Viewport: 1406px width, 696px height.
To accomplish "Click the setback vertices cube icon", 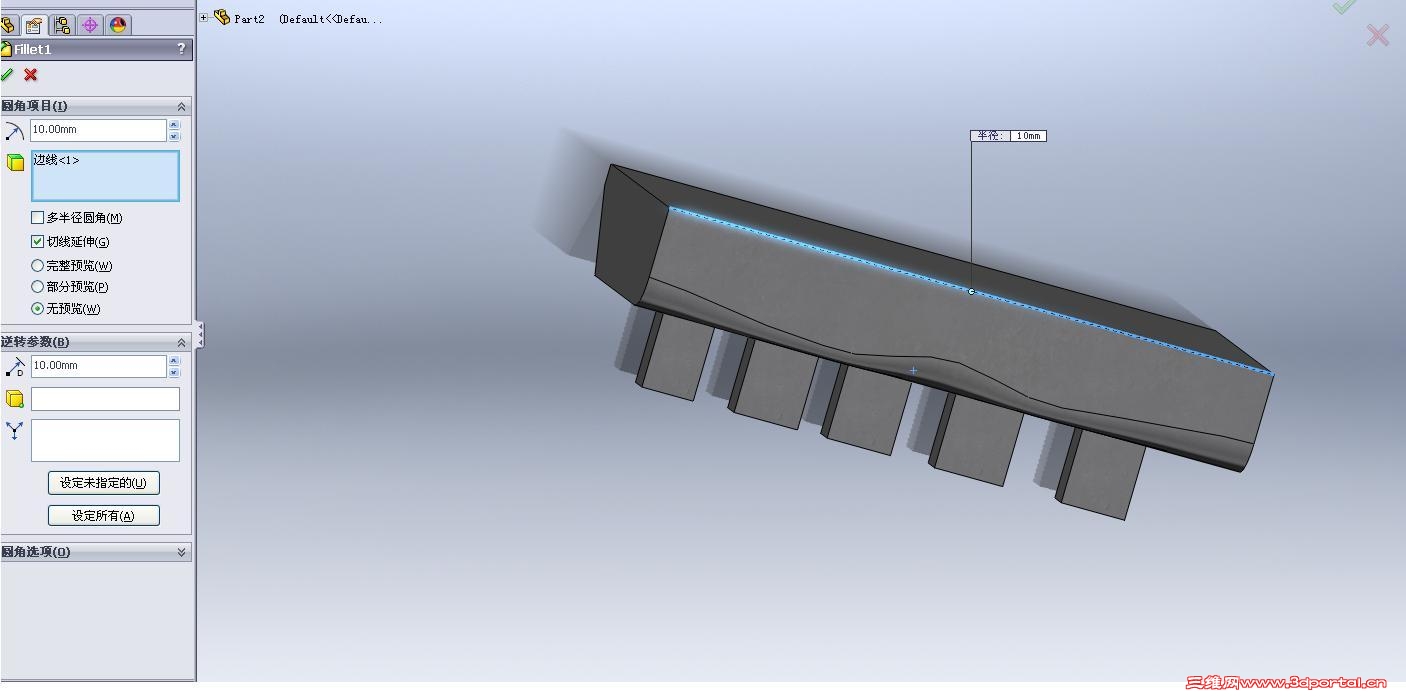I will (x=15, y=399).
